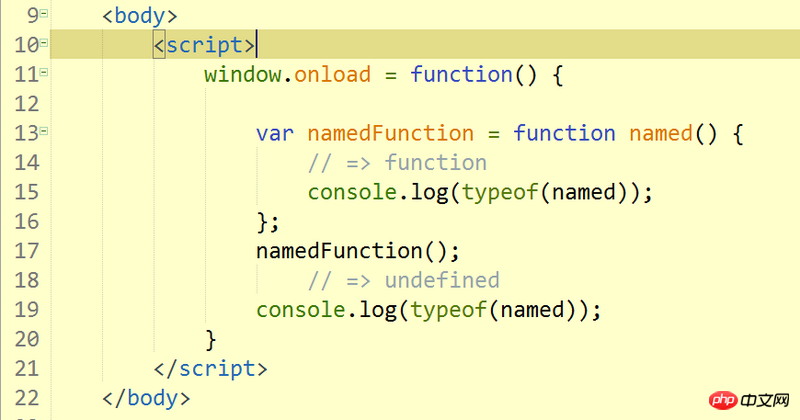Click the onload property on line 11
The height and width of the screenshot is (420, 800).
(332, 75)
